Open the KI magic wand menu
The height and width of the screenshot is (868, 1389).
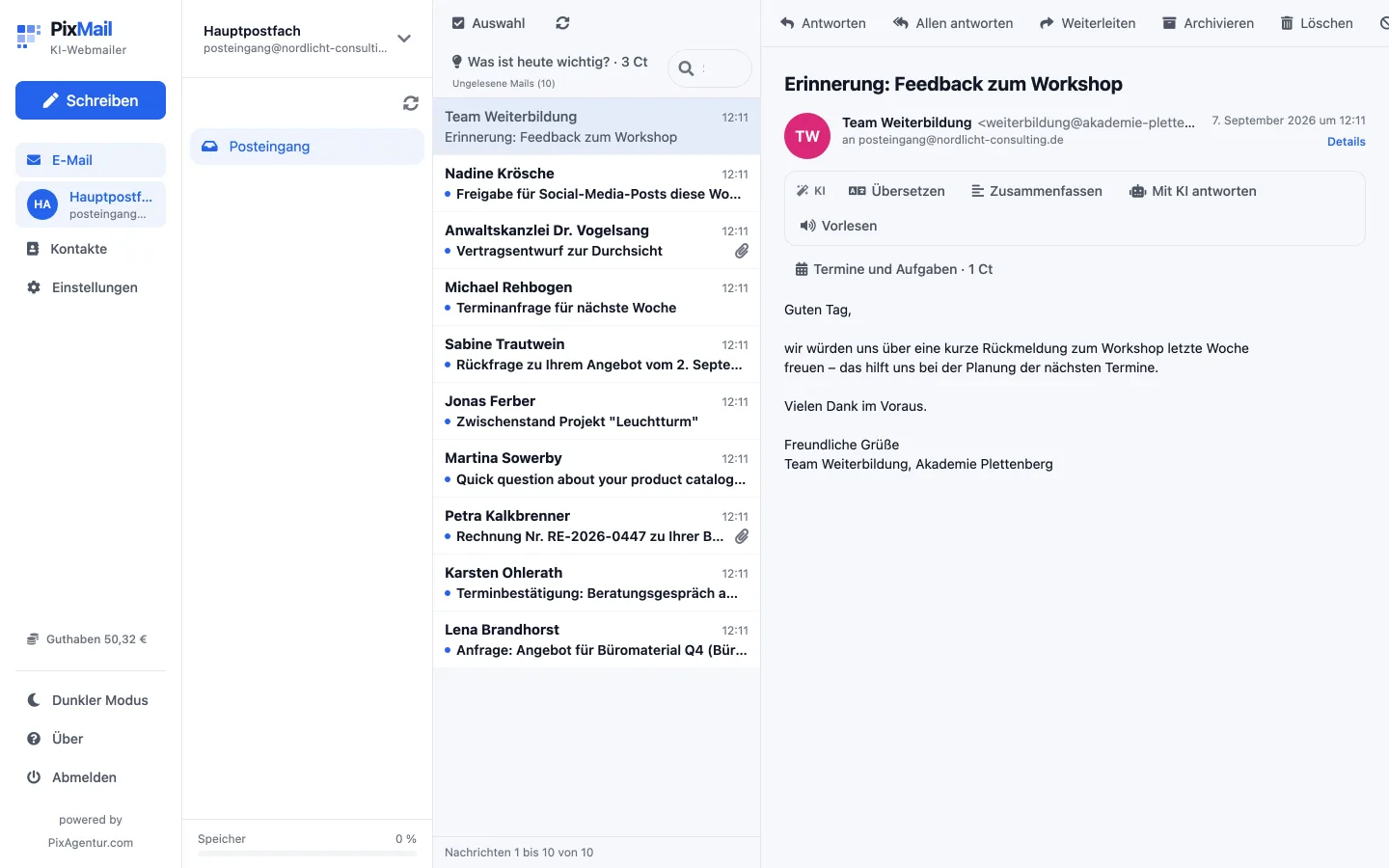click(x=811, y=191)
